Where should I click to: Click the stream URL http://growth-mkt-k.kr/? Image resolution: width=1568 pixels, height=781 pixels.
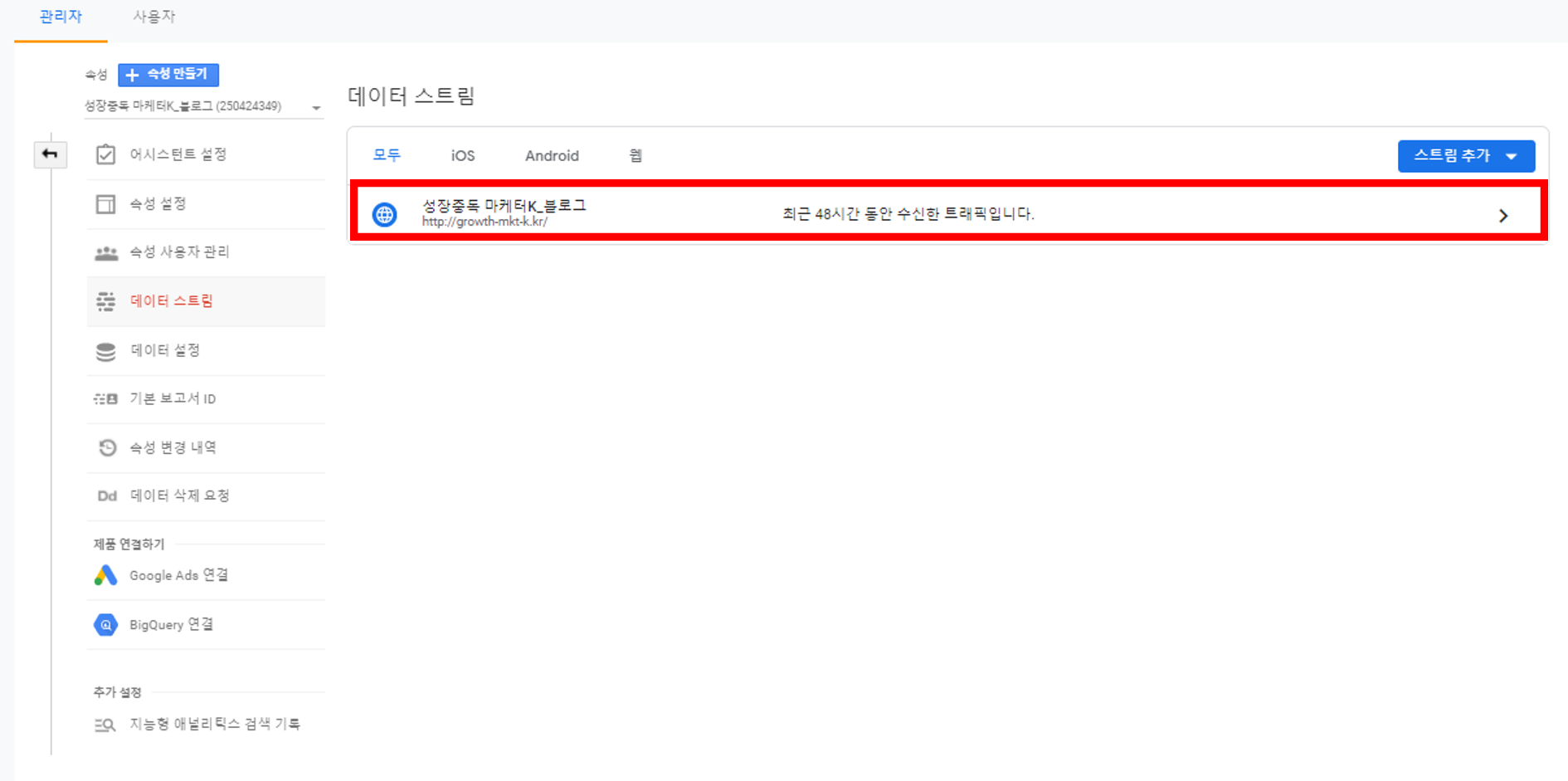tap(485, 222)
